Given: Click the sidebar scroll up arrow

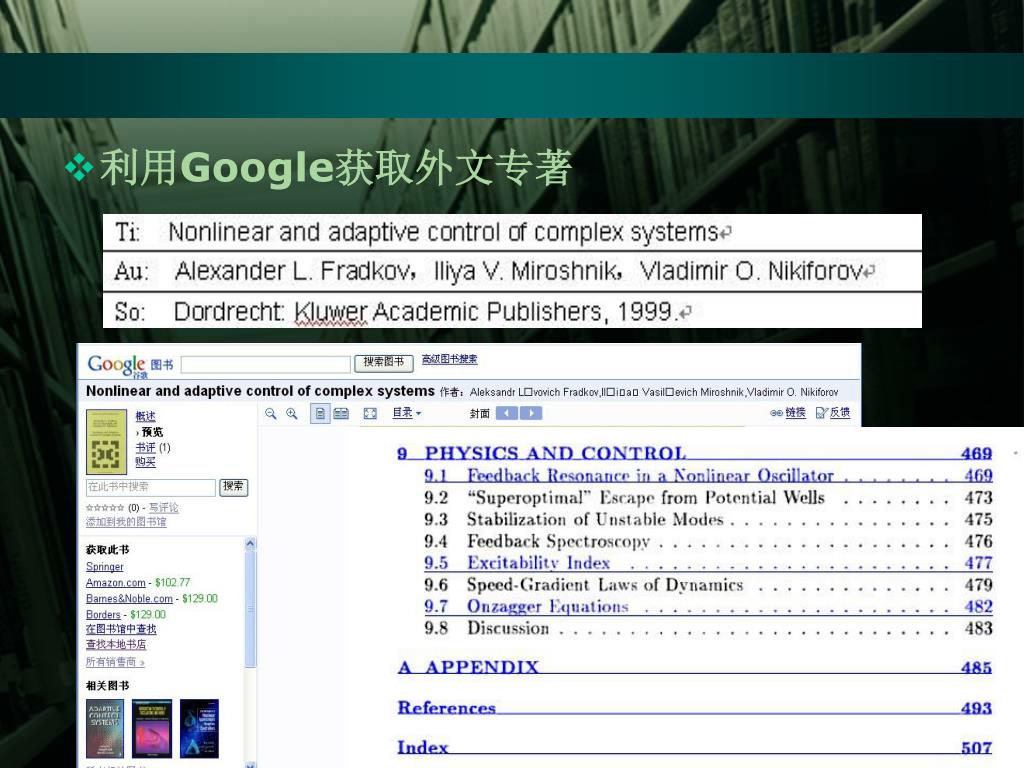Looking at the screenshot, I should click(250, 543).
